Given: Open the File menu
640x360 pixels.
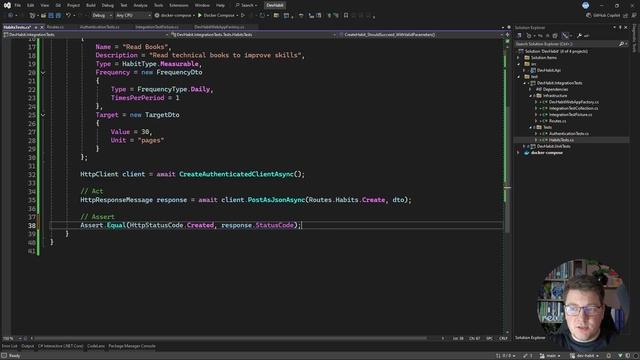Looking at the screenshot, I should tap(18, 5).
